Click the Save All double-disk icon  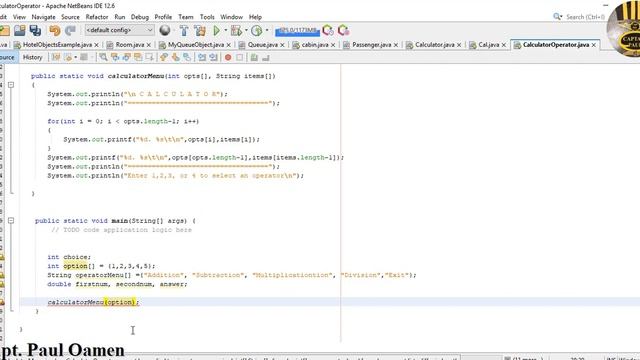35,30
